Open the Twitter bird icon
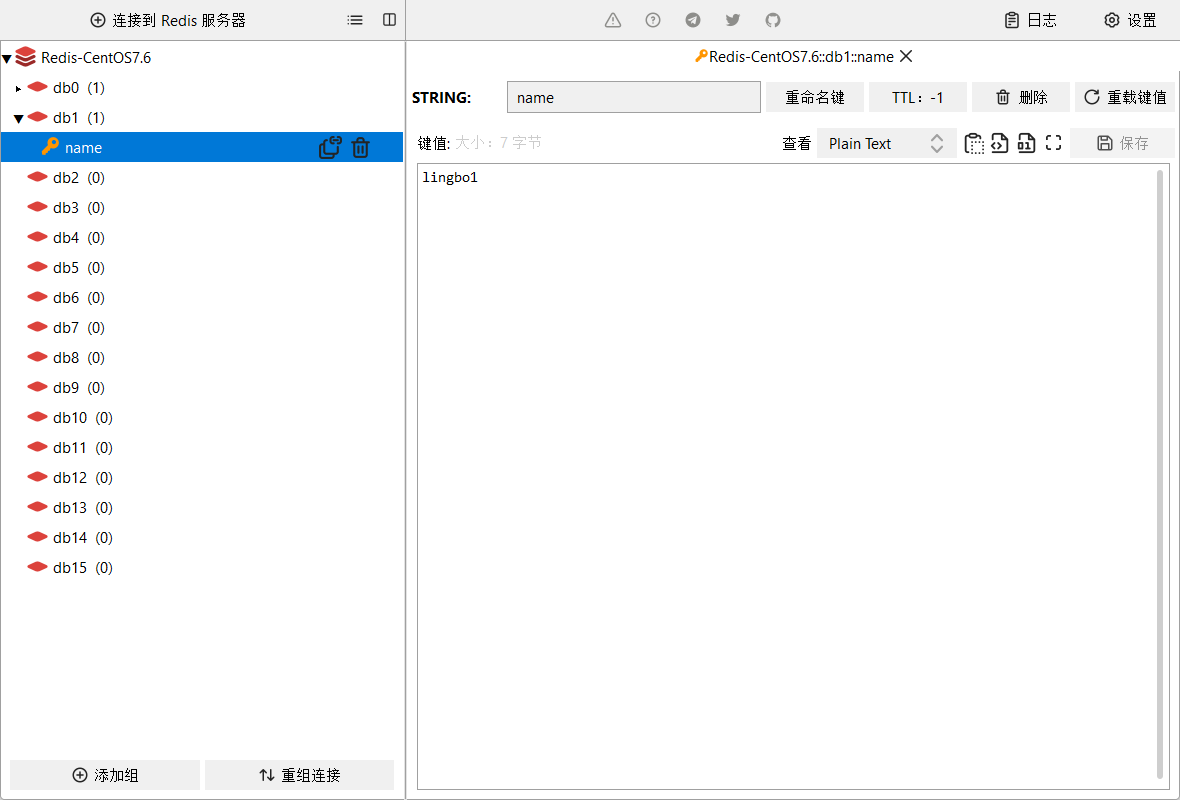Screen dimensions: 1180x800 click(x=733, y=20)
